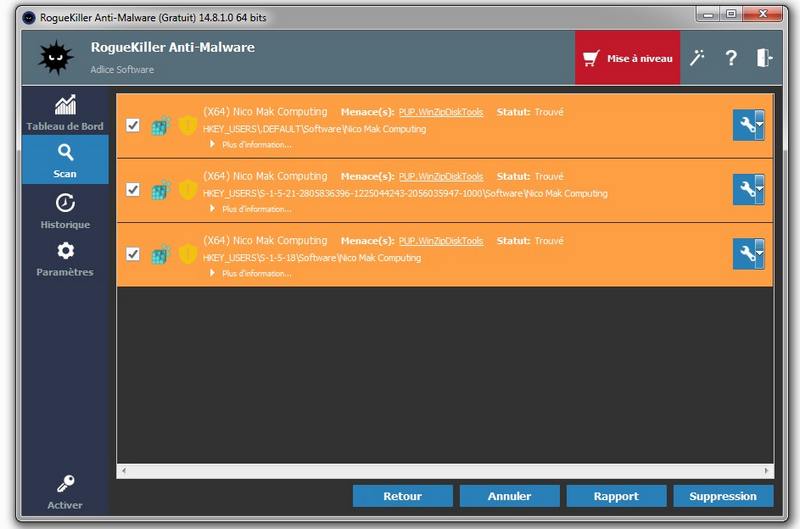This screenshot has width=800, height=529.
Task: Click WinZip registry icon on S-1-5-21 entry
Action: [x=160, y=190]
